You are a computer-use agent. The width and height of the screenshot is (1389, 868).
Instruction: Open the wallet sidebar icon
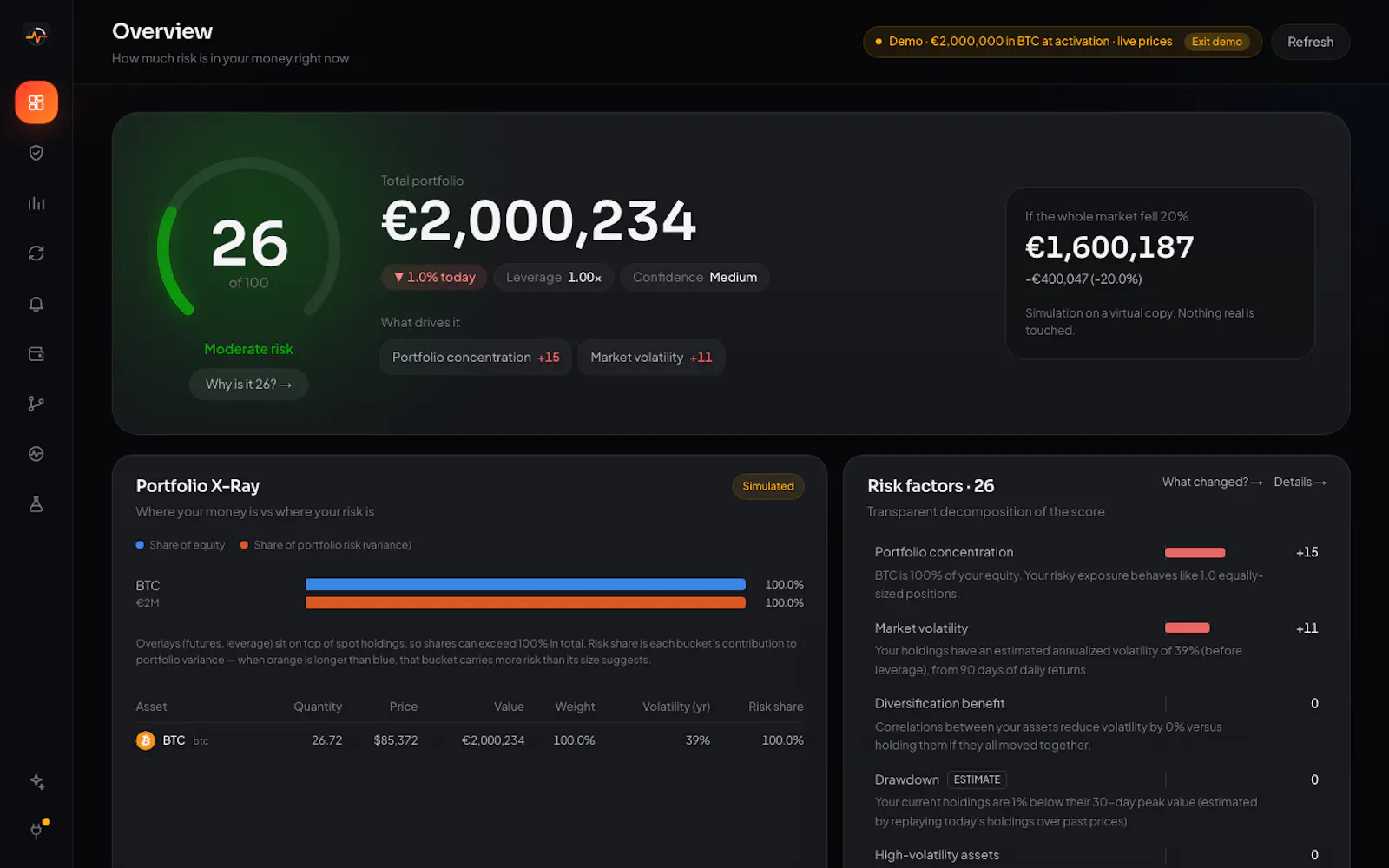(x=36, y=354)
